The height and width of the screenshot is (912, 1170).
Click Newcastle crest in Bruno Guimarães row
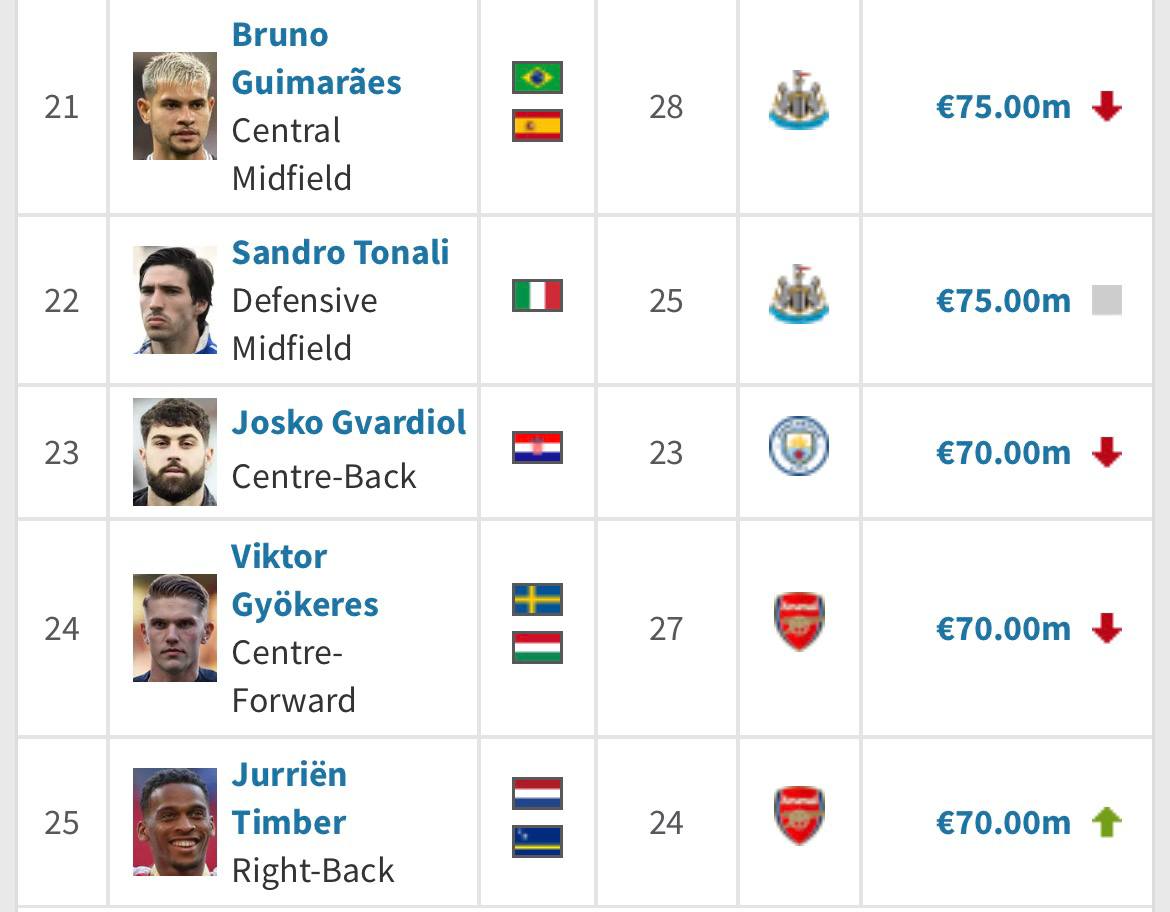pyautogui.click(x=798, y=100)
